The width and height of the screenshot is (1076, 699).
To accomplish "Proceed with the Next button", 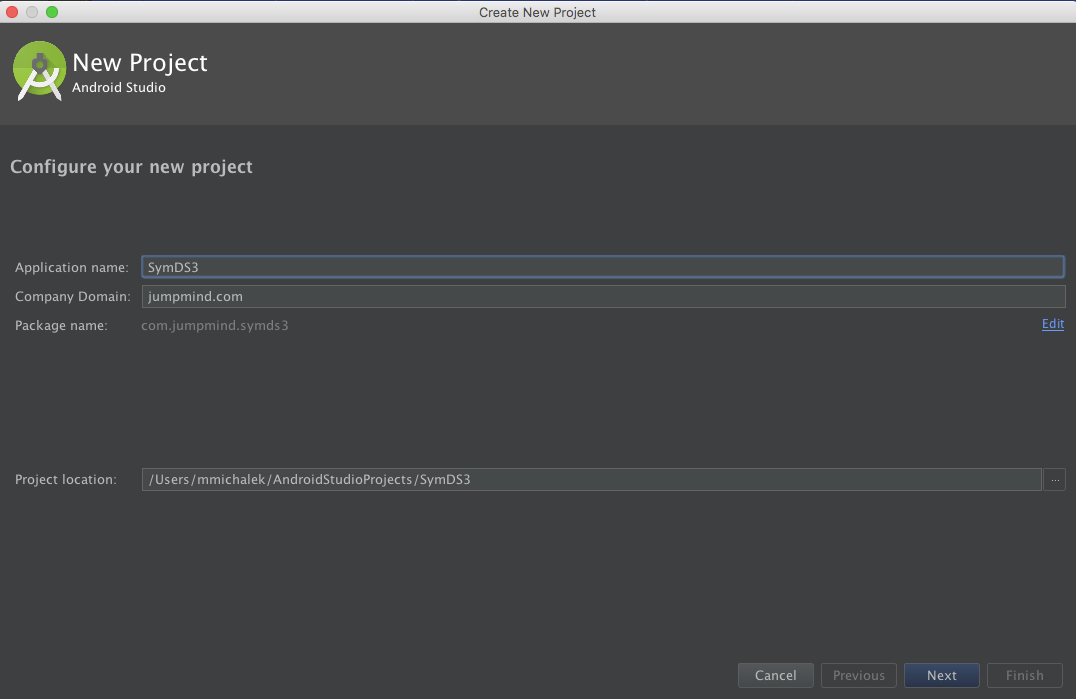I will (x=941, y=675).
